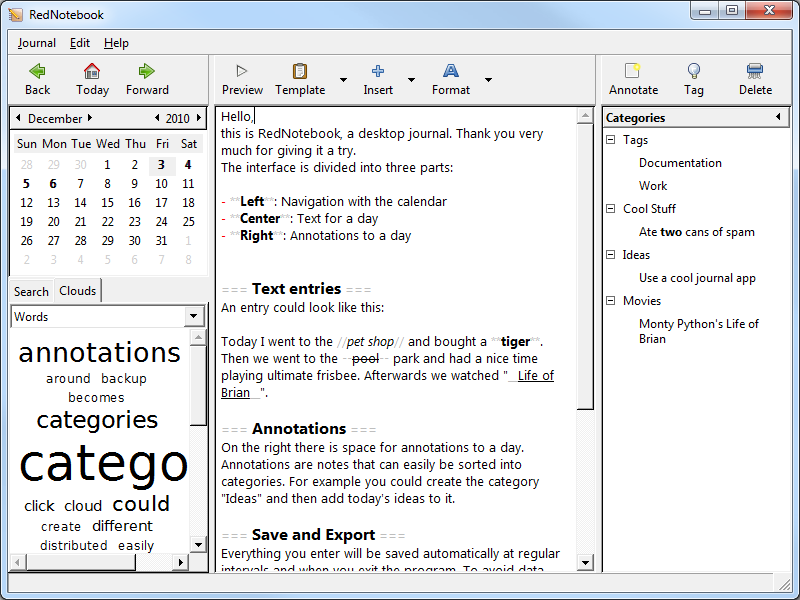Switch to the Search tab

(x=31, y=291)
